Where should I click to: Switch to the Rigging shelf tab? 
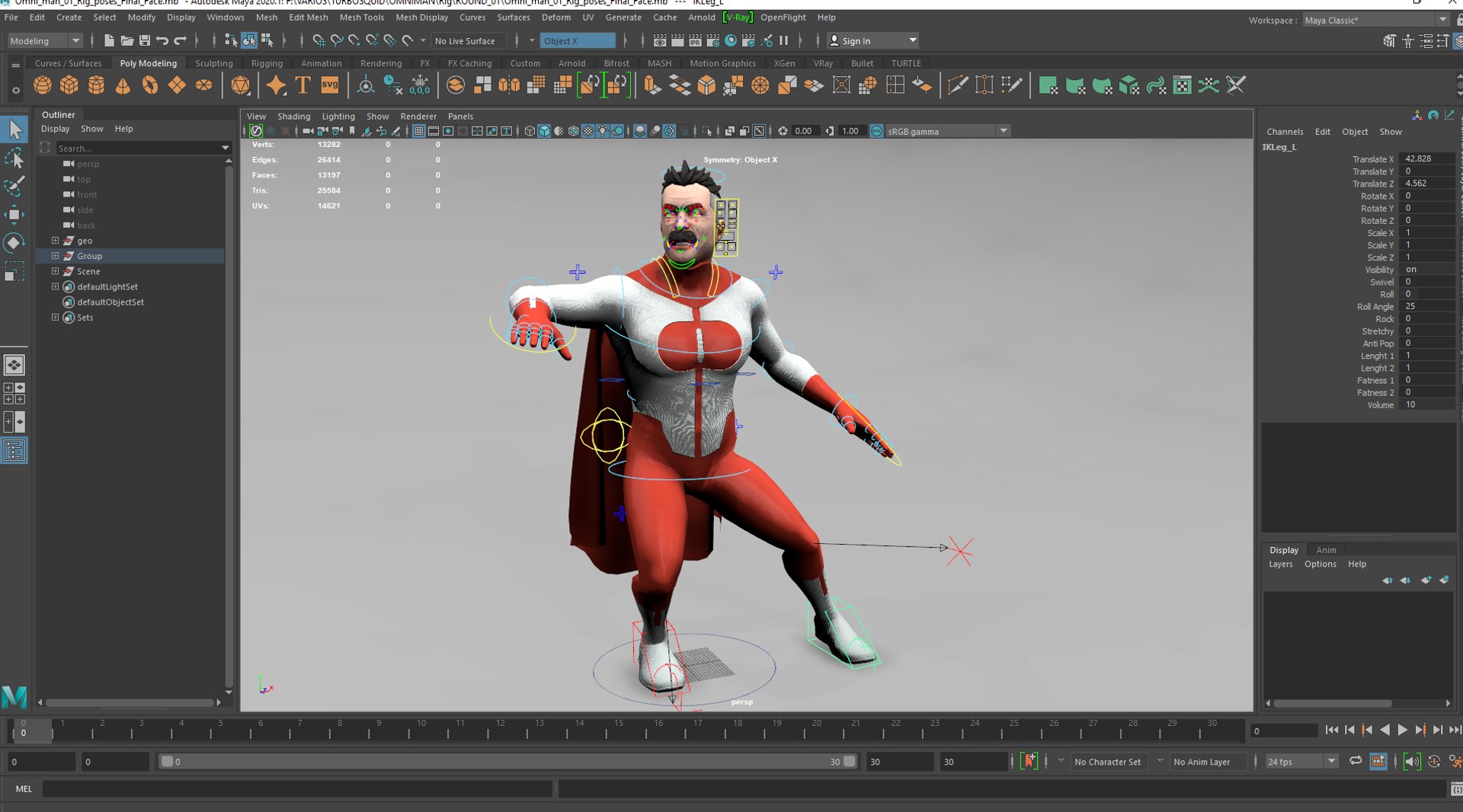(267, 63)
